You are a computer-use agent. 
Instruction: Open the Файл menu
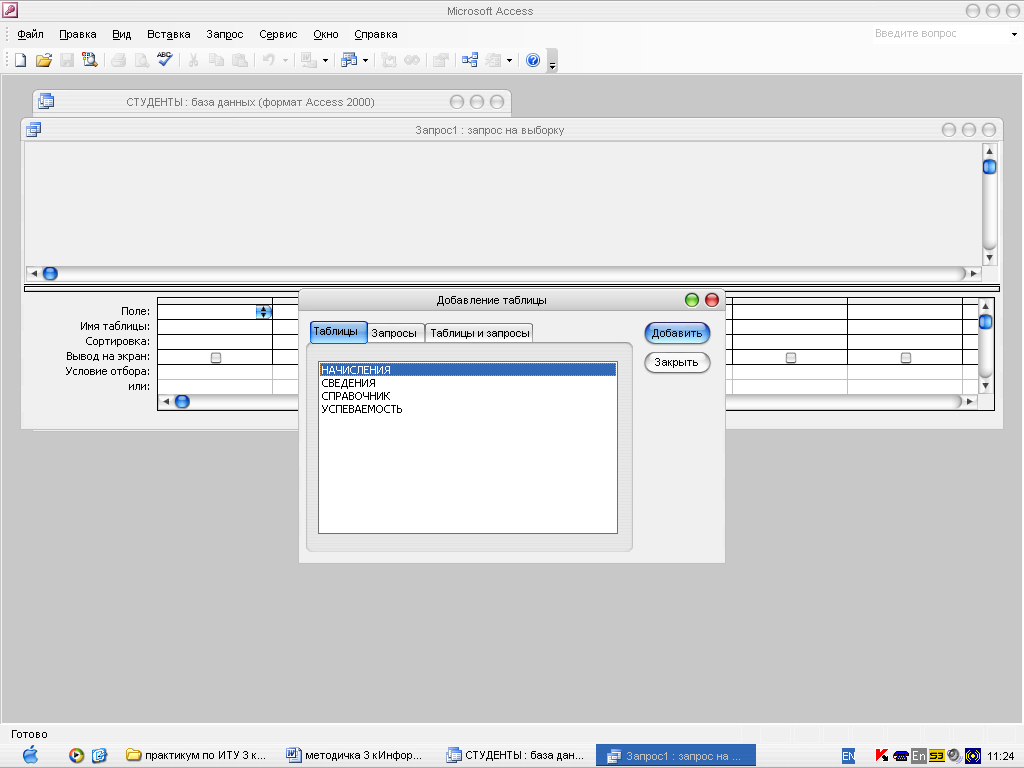point(30,34)
